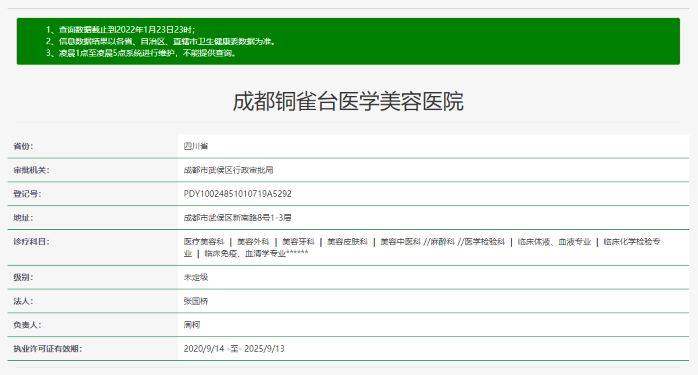Click the 执业许可证有效期 row label
The width and height of the screenshot is (698, 375).
pos(48,348)
